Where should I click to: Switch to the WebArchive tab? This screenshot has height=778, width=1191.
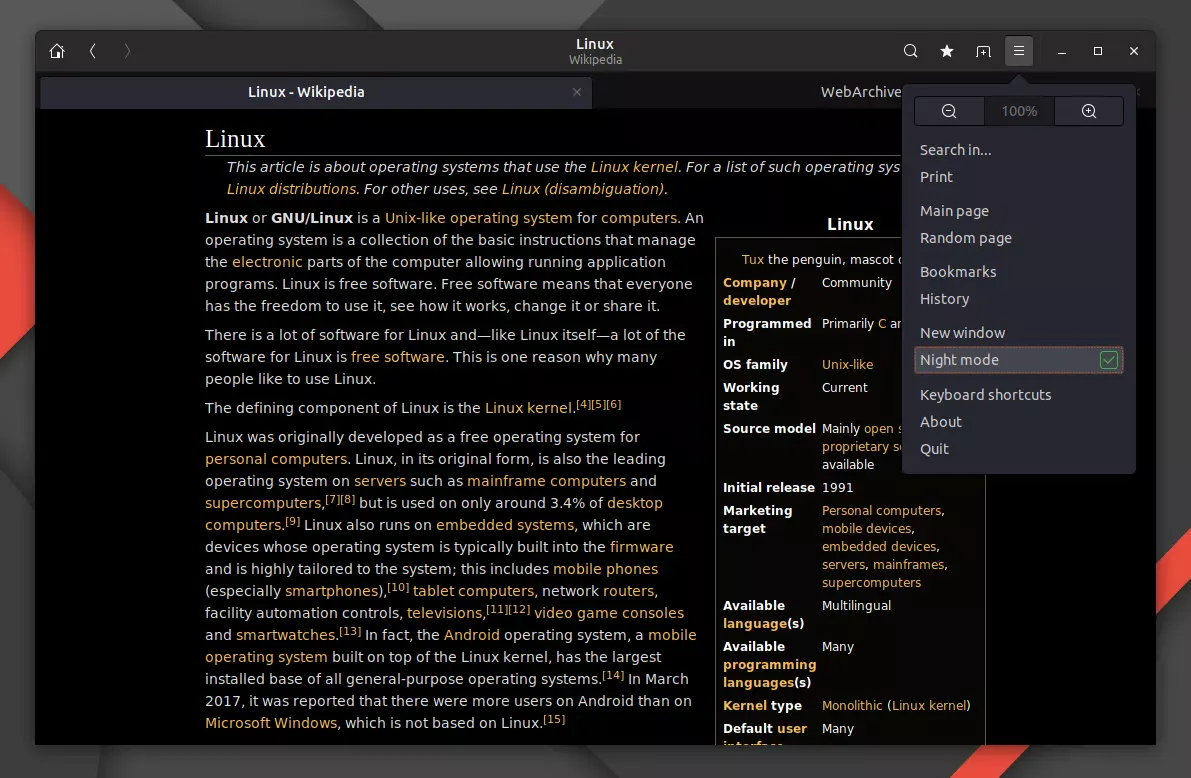coord(861,92)
